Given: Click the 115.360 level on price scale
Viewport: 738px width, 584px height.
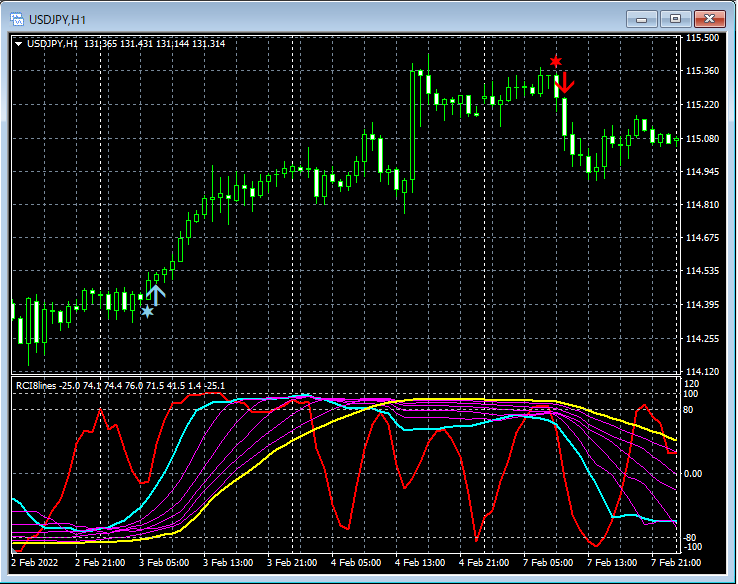Looking at the screenshot, I should pyautogui.click(x=704, y=71).
